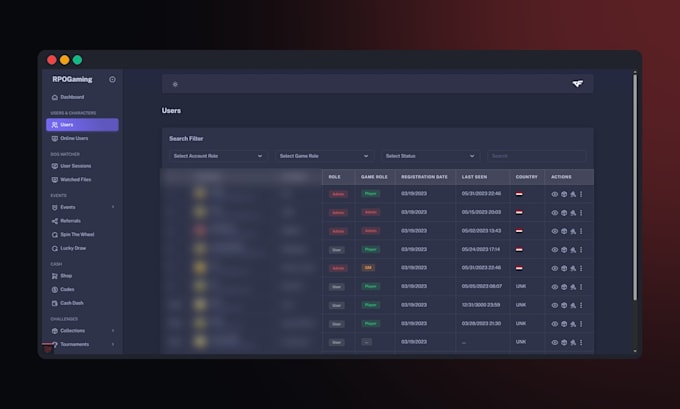Click the flag in the 05/24/2023 17:14 row

[519, 250]
